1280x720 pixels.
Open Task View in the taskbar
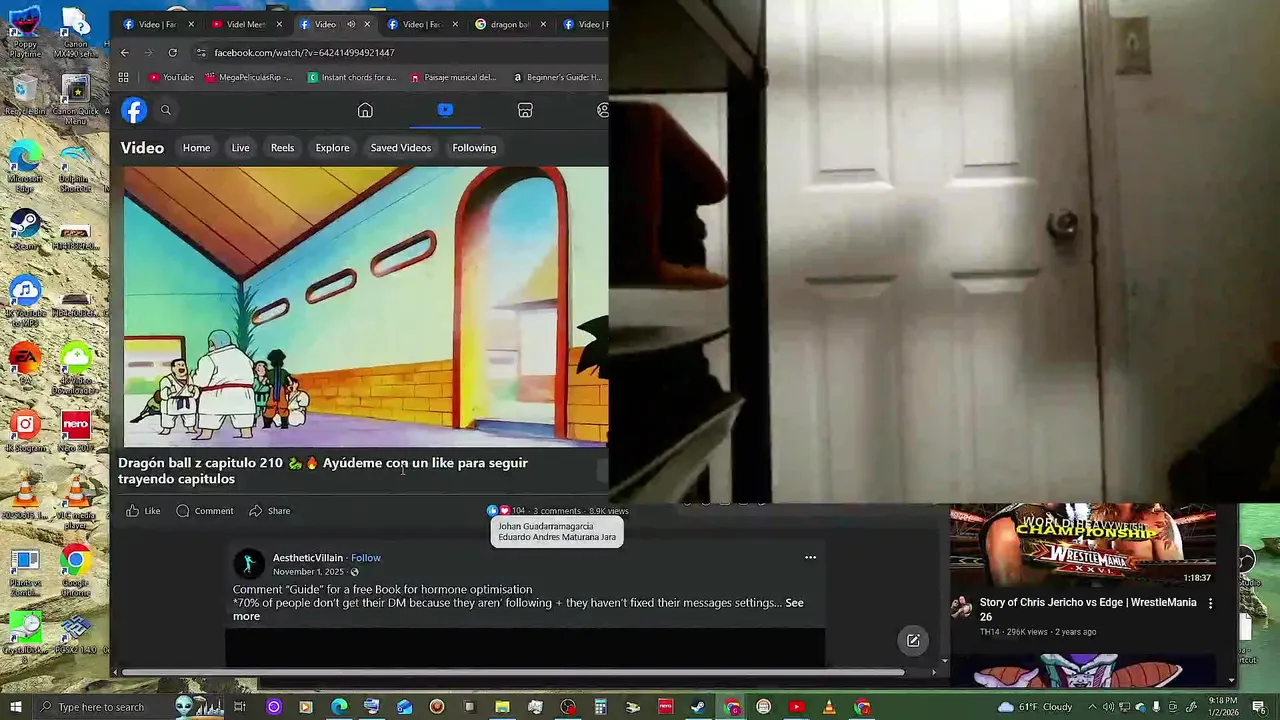tap(240, 707)
